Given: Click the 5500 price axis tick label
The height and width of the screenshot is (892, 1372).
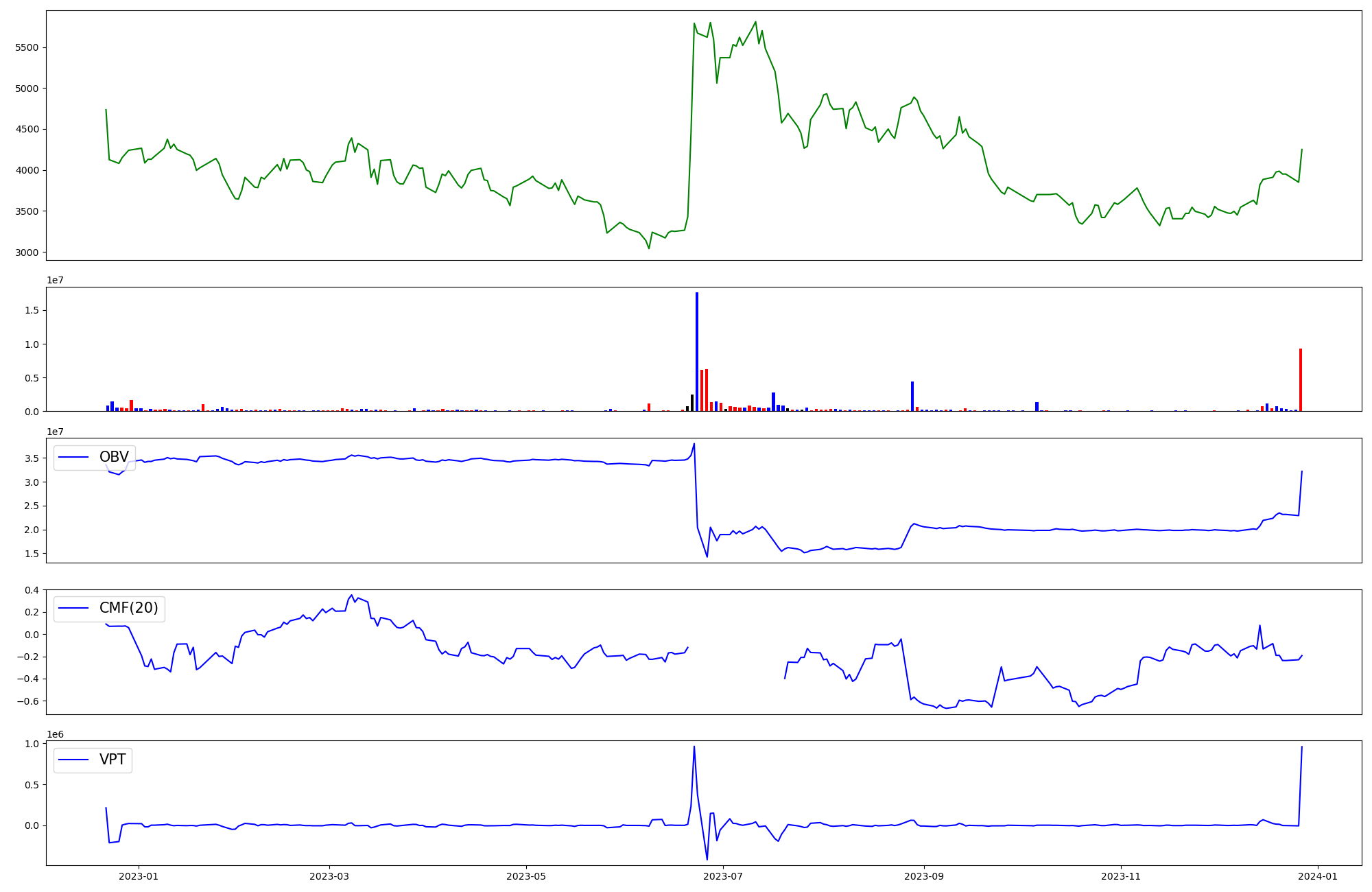Looking at the screenshot, I should [x=28, y=47].
